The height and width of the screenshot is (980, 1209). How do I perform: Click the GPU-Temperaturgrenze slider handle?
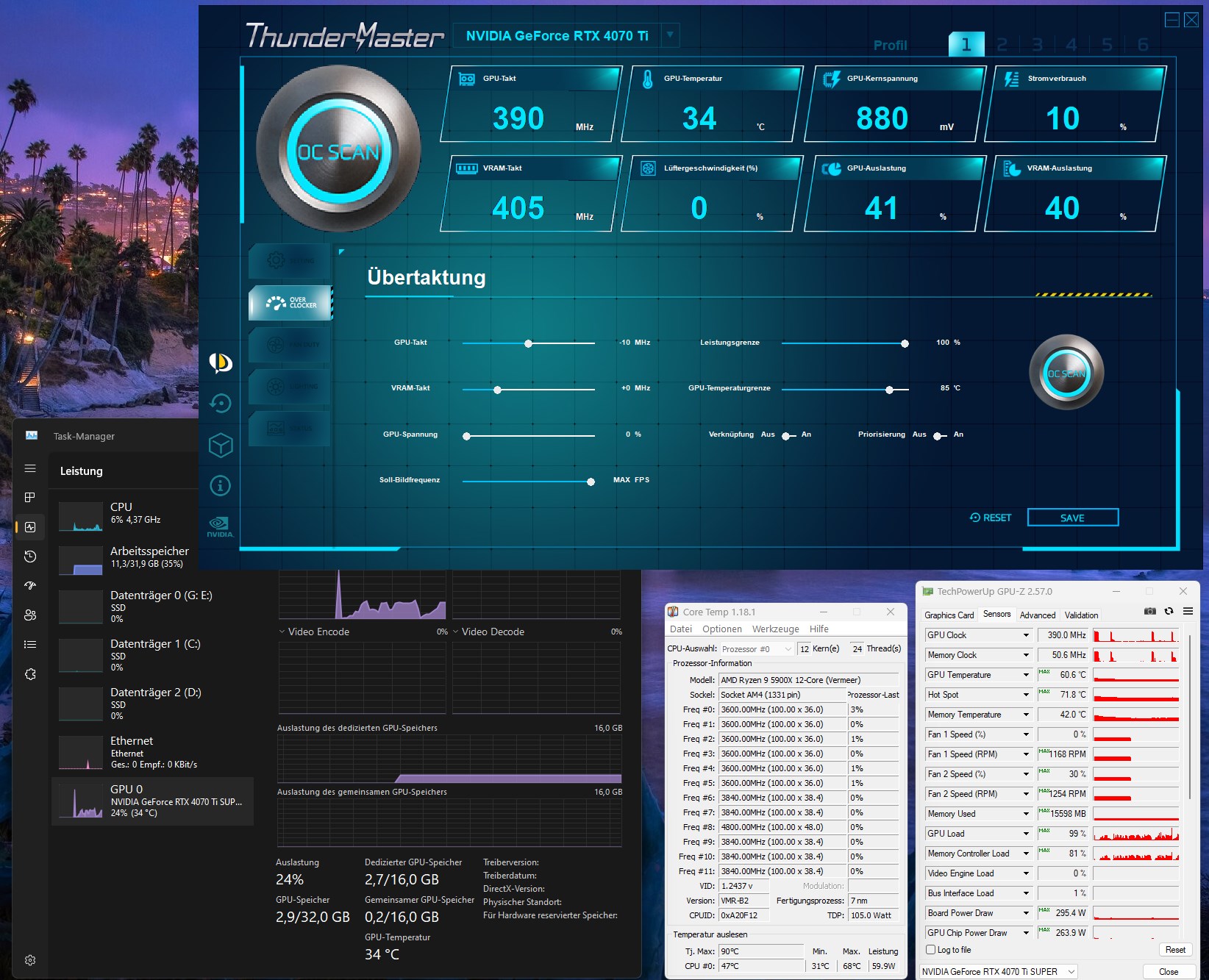(889, 390)
